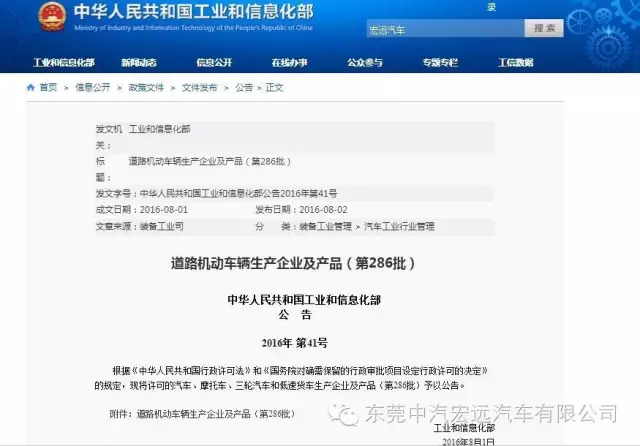The width and height of the screenshot is (640, 446).
Task: Click the home icon in breadcrumb
Action: pos(31,87)
